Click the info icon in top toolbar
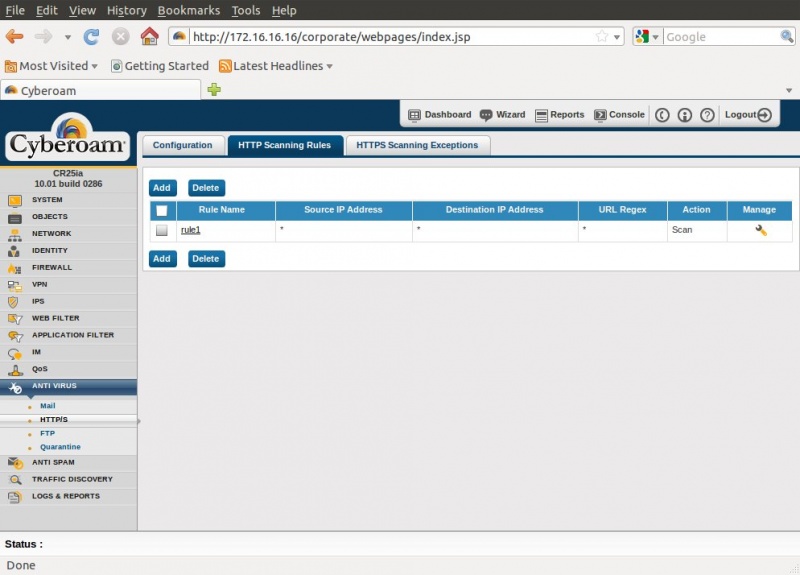Image resolution: width=800 pixels, height=575 pixels. 685,115
